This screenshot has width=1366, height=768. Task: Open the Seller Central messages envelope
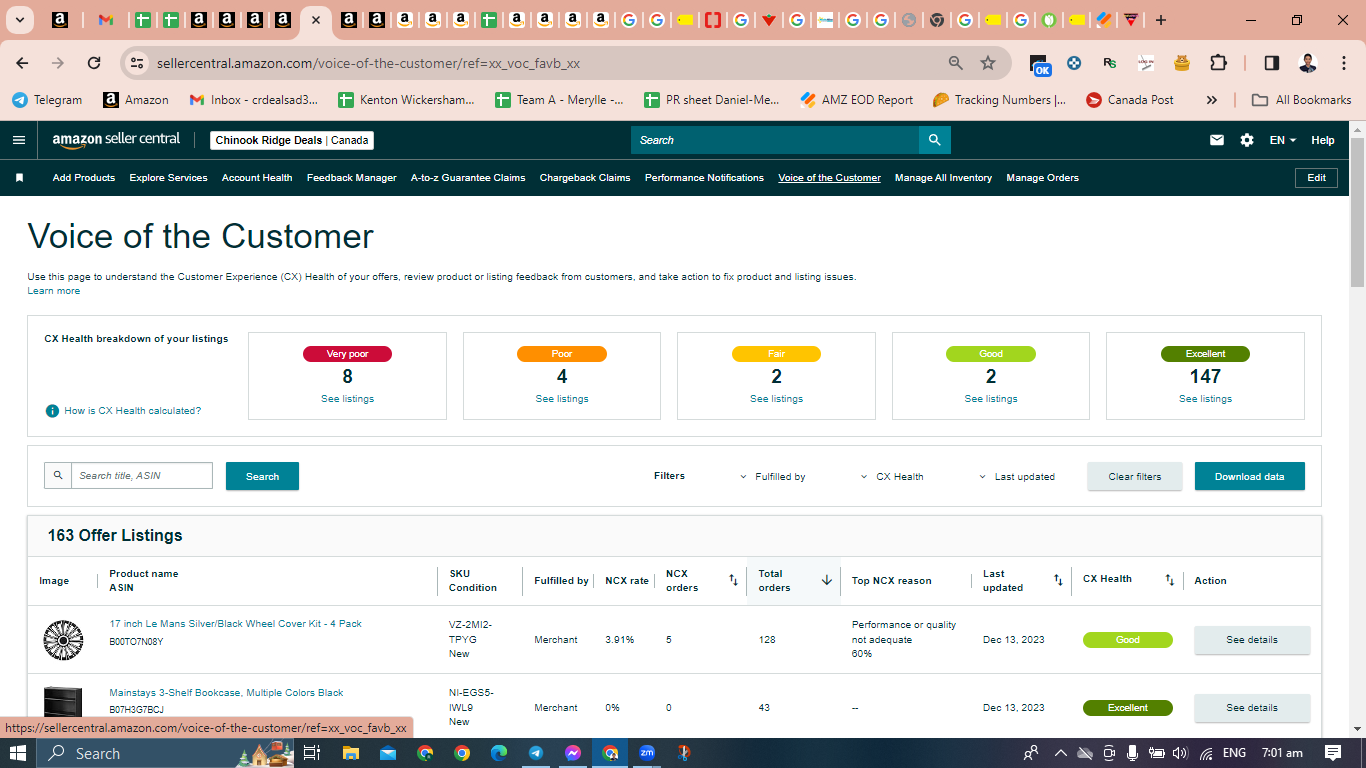pos(1217,140)
